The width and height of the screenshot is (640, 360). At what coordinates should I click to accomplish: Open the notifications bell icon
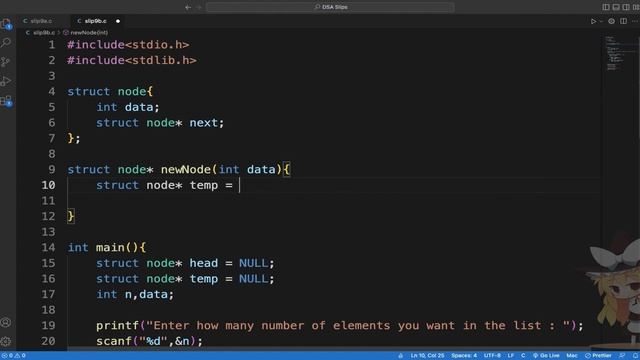(x=635, y=356)
